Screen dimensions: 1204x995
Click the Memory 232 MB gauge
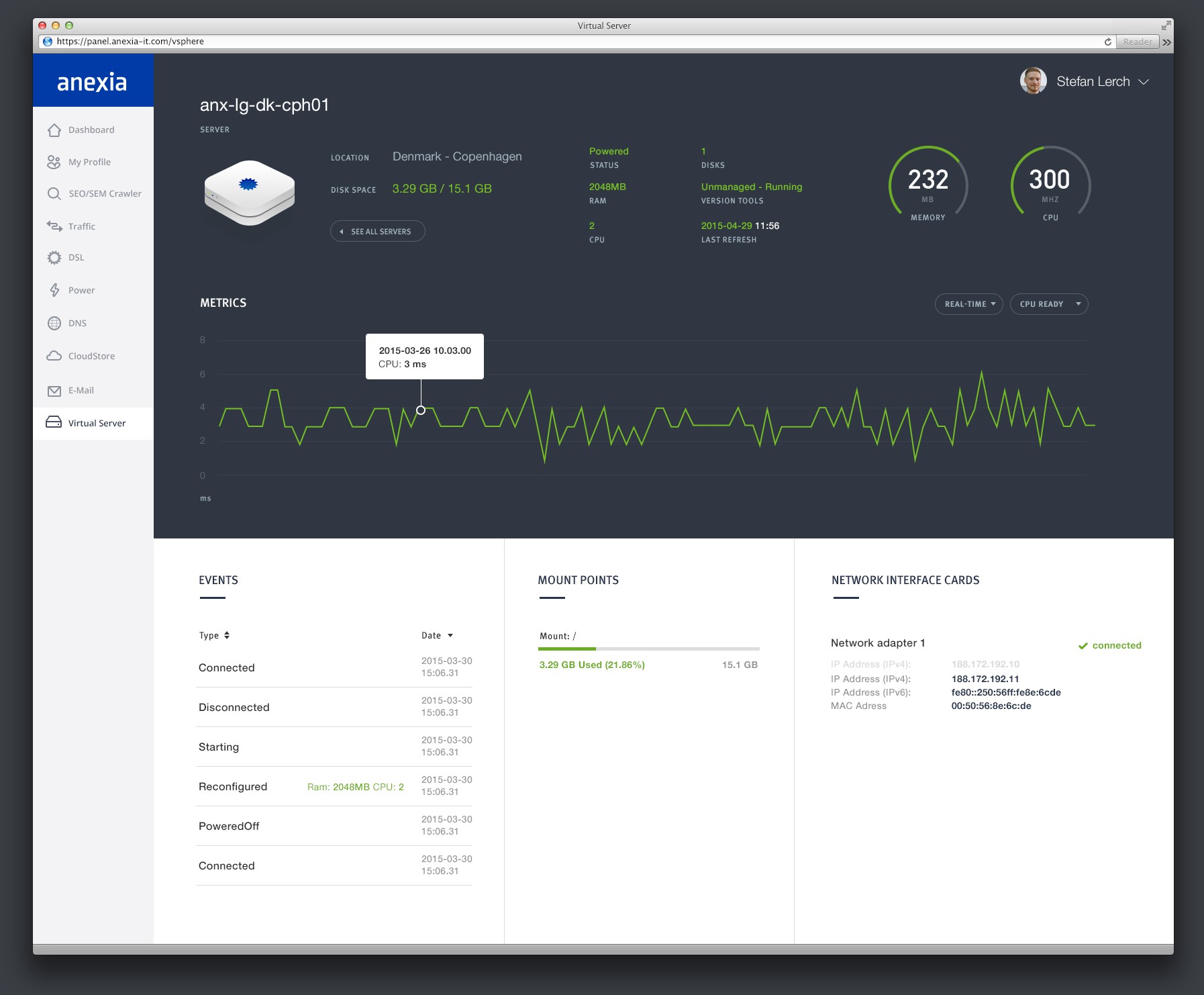[928, 183]
